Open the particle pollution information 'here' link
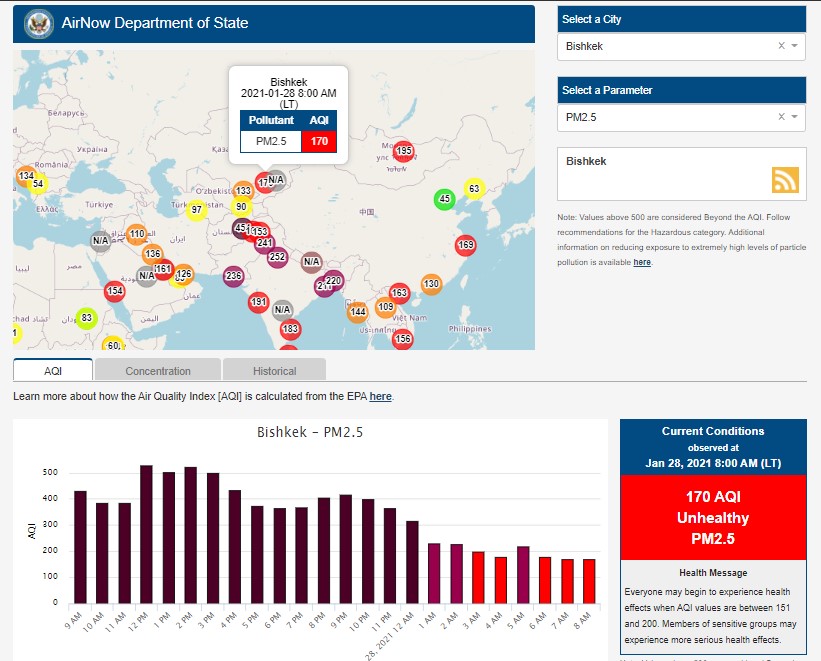 coord(642,262)
